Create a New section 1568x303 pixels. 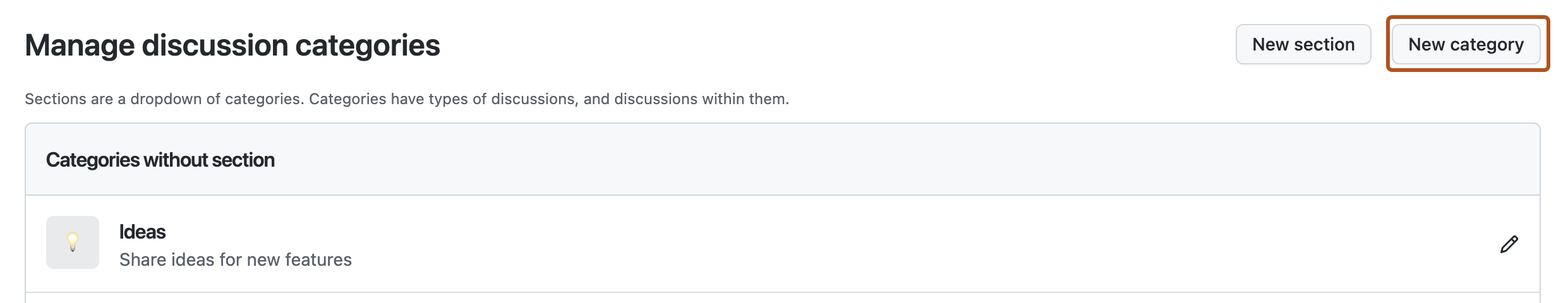pyautogui.click(x=1303, y=44)
